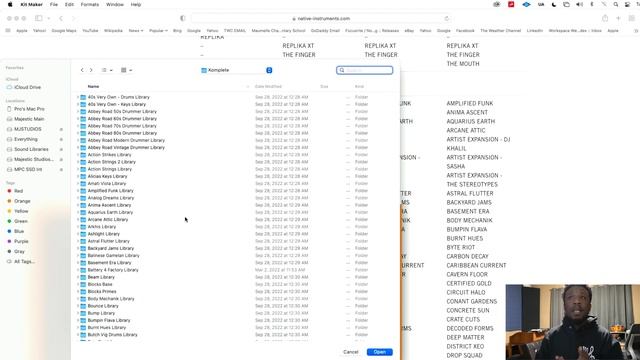Viewport: 640px width, 360px height.
Task: Select Body Mechanik Library folder
Action: pyautogui.click(x=111, y=299)
